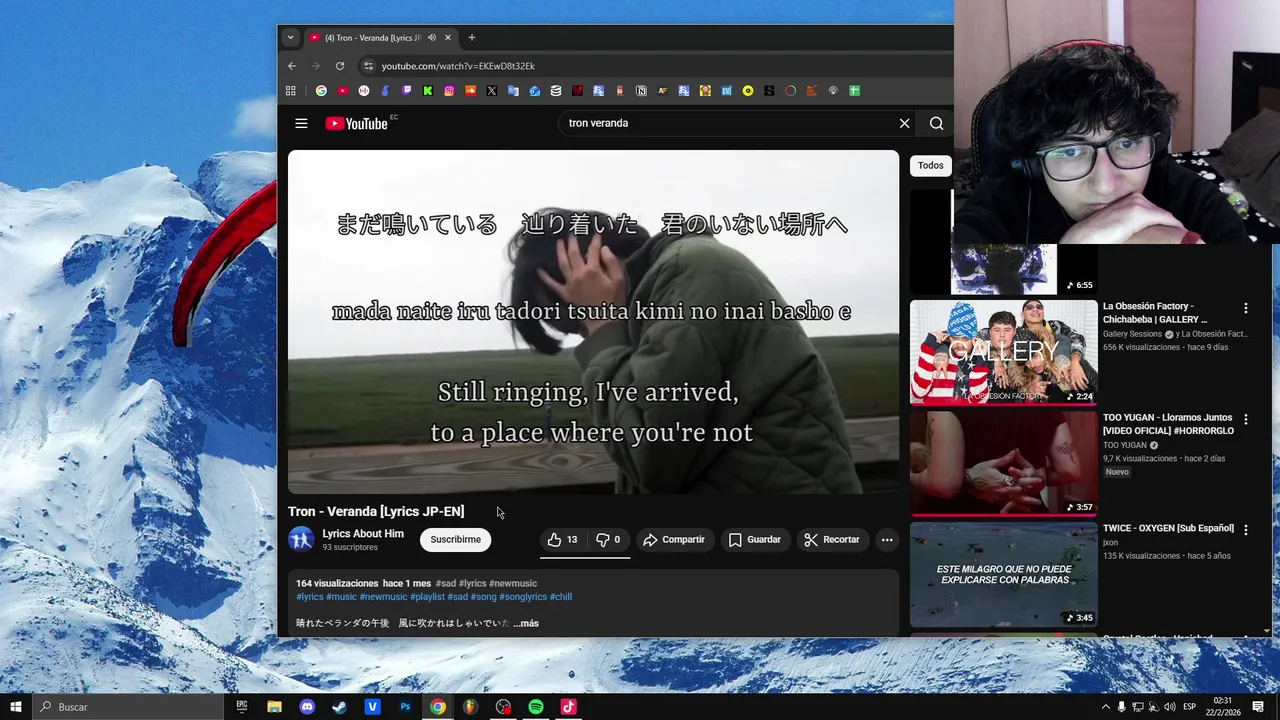Open TOO YUGAN - Lloramos Juntos thumbnail
The width and height of the screenshot is (1280, 720).
[x=1003, y=463]
